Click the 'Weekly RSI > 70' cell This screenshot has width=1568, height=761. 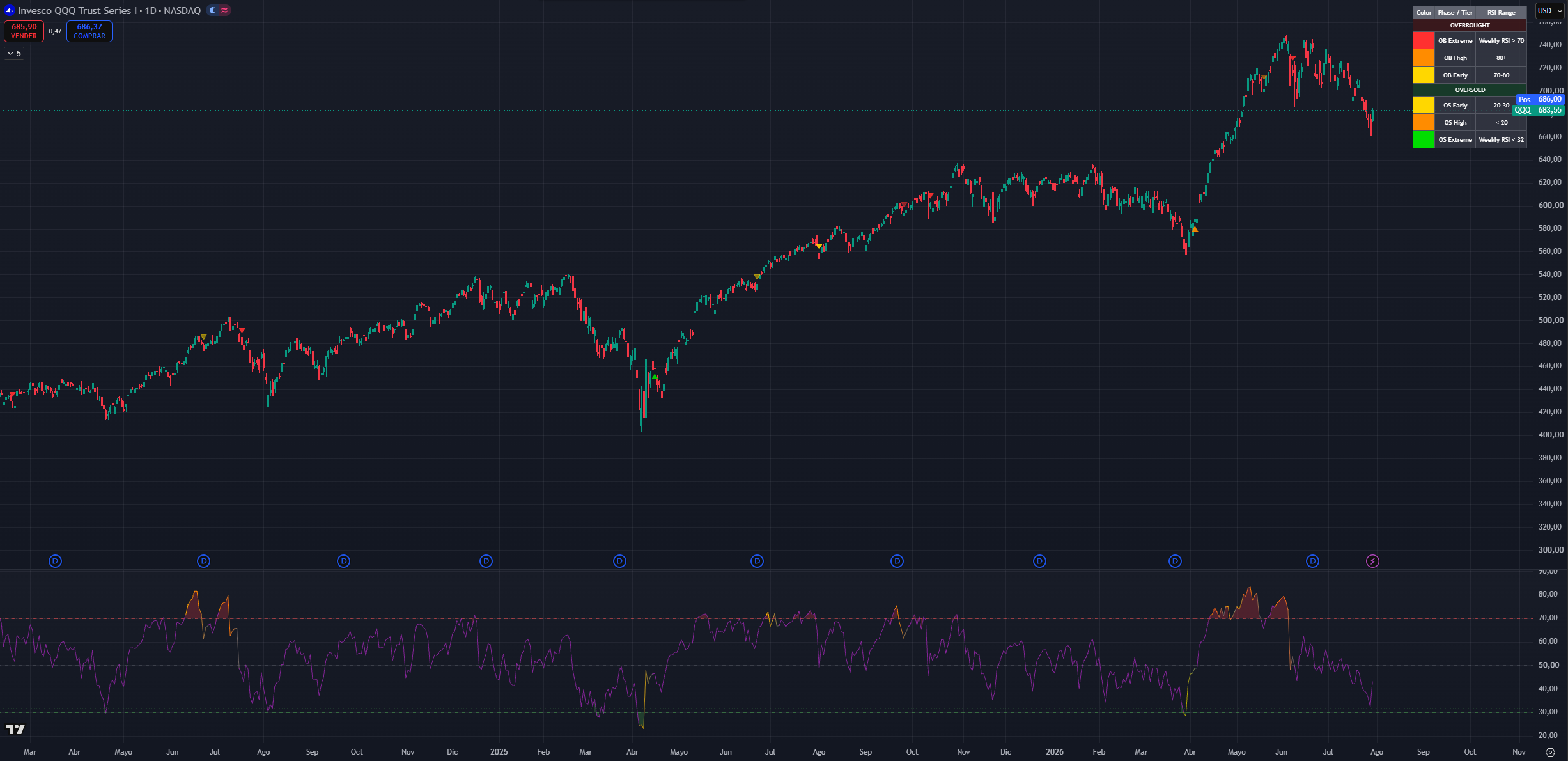click(1501, 40)
